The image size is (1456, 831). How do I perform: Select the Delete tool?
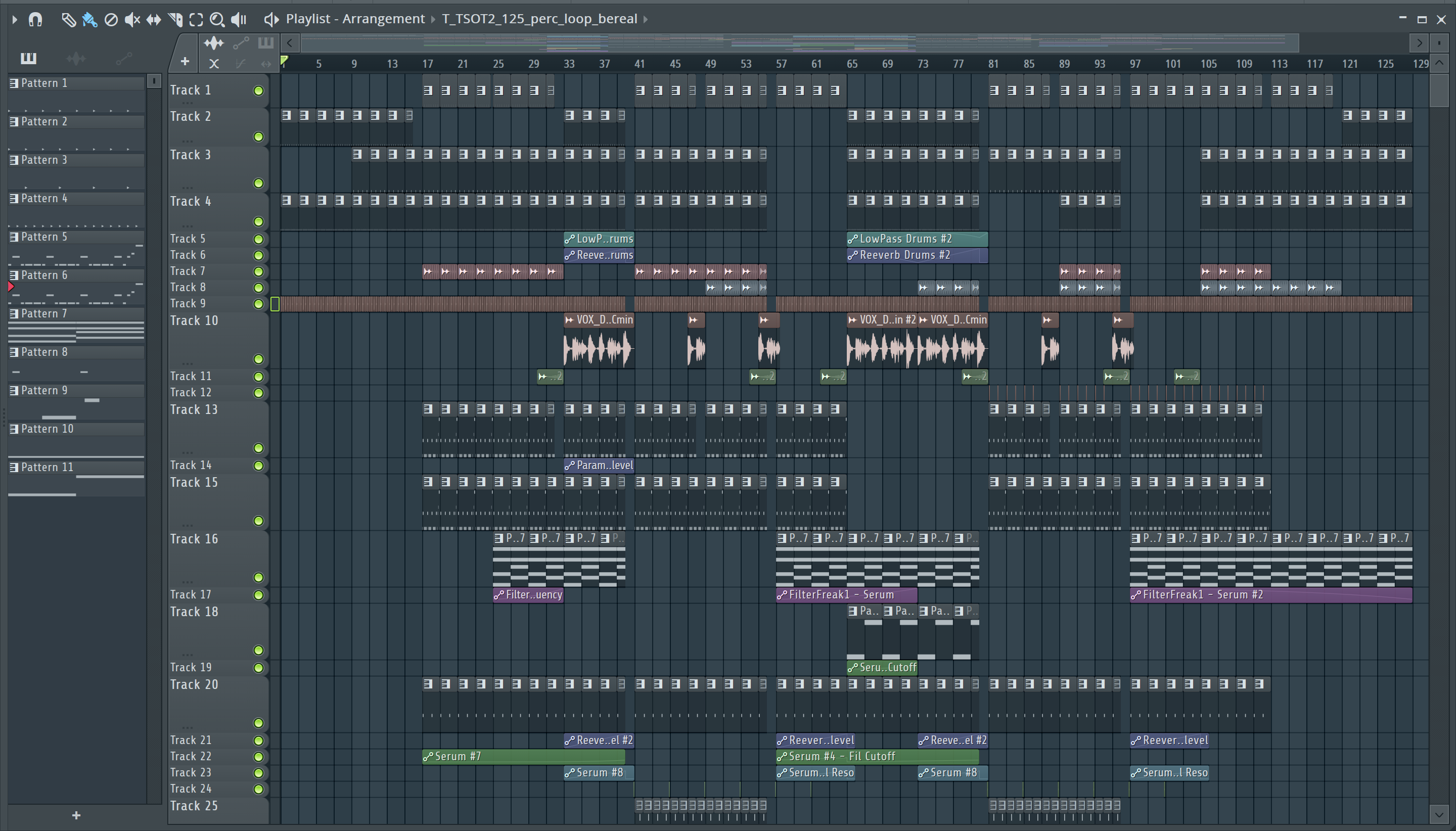111,20
